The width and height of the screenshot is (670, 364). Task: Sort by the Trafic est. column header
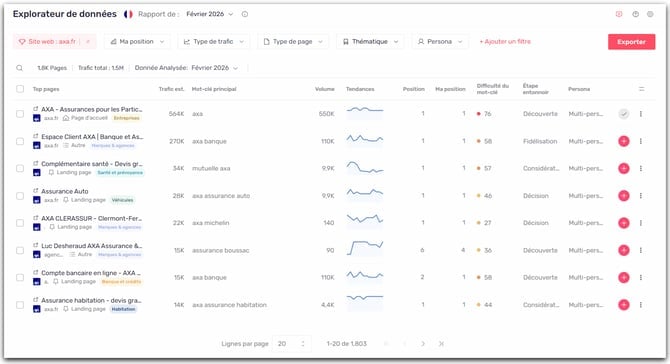[171, 89]
